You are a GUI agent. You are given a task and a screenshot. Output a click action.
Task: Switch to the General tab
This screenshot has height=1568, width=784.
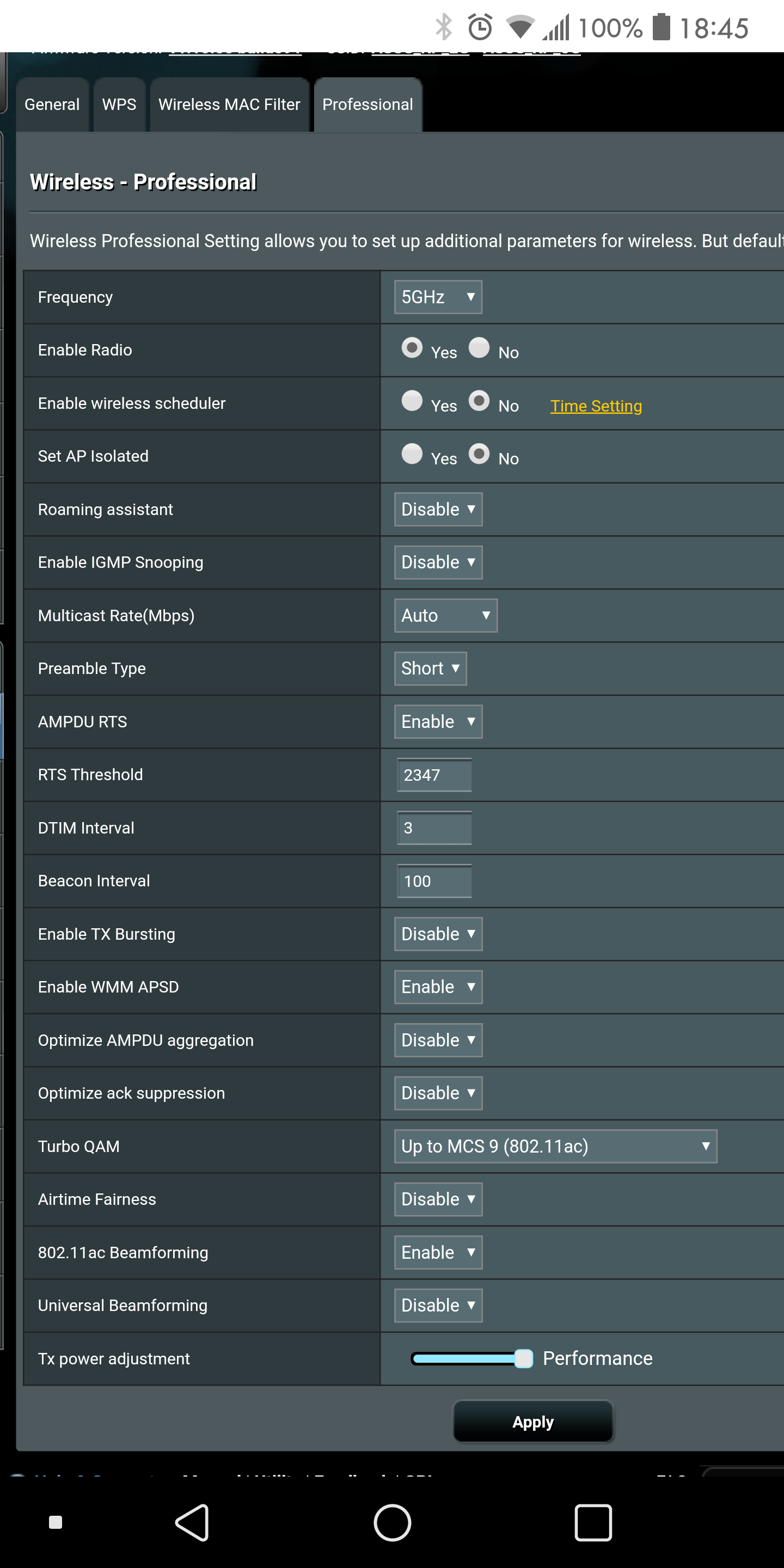point(52,105)
